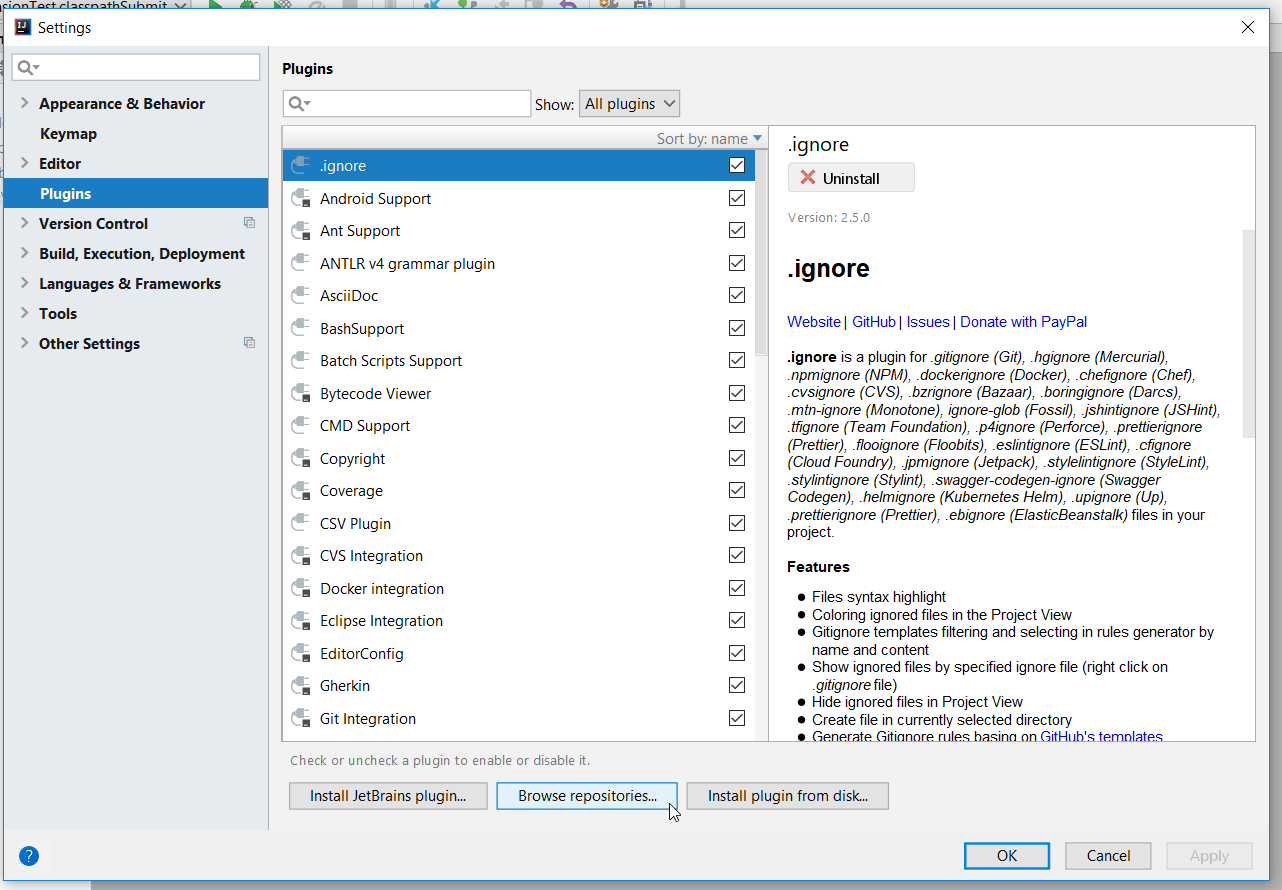Select the Coverage plugin row
This screenshot has height=890, width=1282.
518,491
